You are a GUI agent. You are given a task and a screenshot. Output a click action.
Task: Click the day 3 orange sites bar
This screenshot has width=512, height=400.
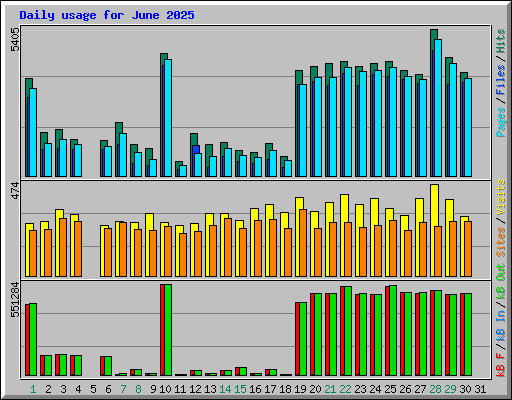click(x=63, y=247)
